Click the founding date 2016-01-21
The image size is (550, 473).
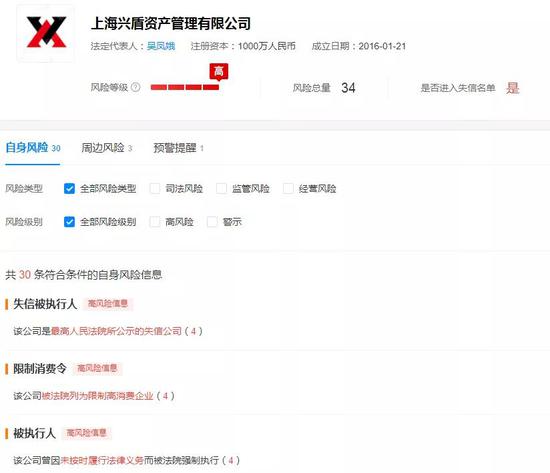tap(382, 46)
